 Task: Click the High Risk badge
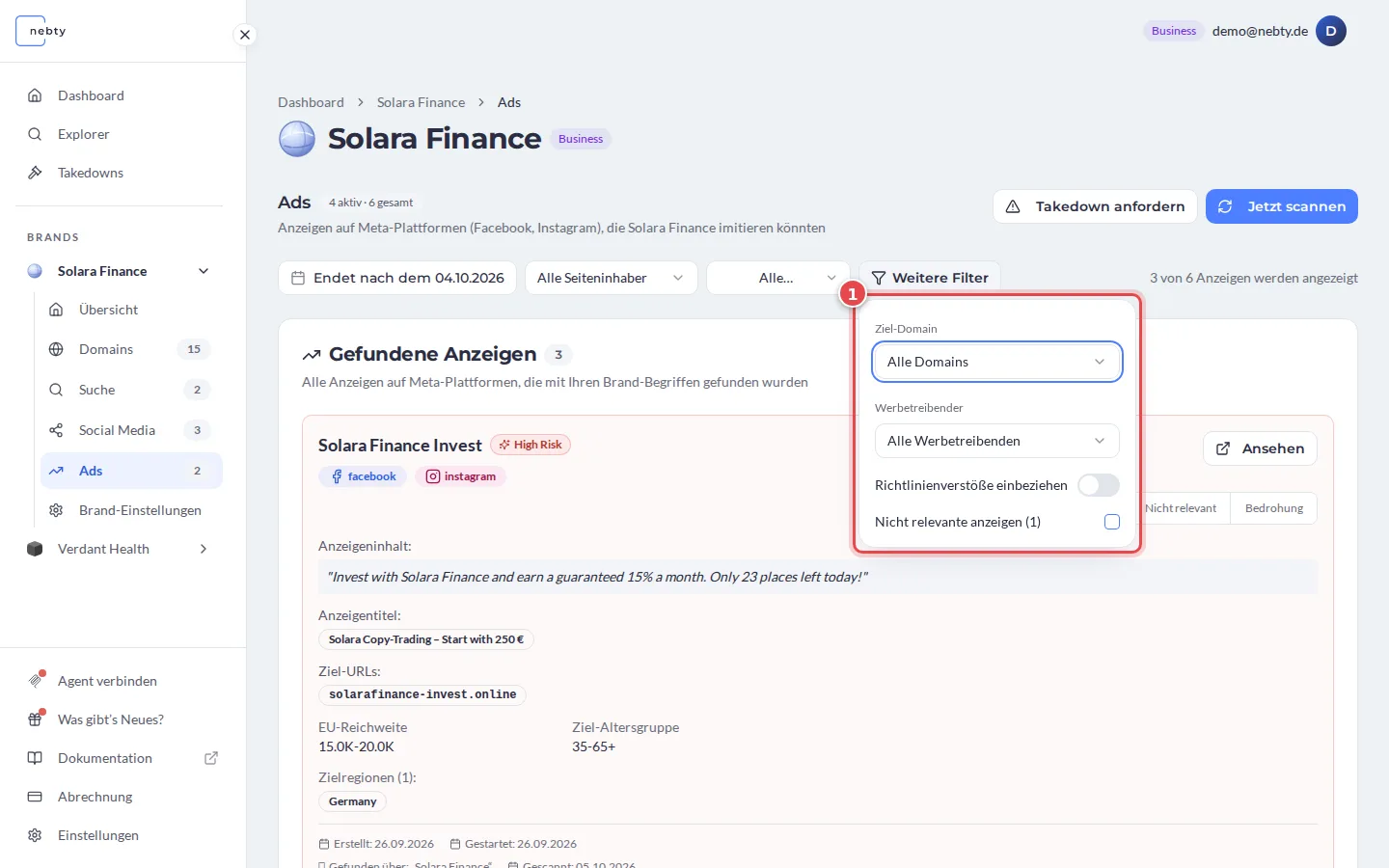[531, 445]
